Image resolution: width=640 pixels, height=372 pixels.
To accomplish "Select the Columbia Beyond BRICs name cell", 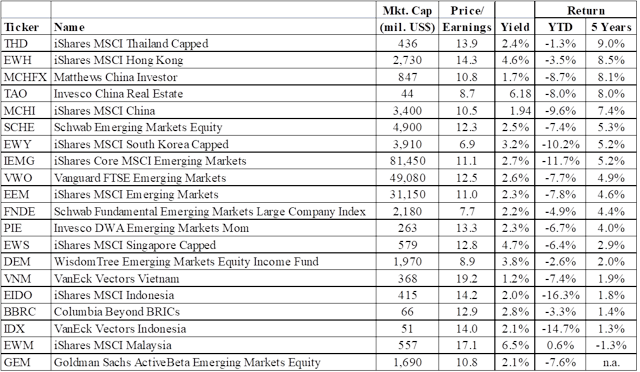I will click(x=117, y=312).
